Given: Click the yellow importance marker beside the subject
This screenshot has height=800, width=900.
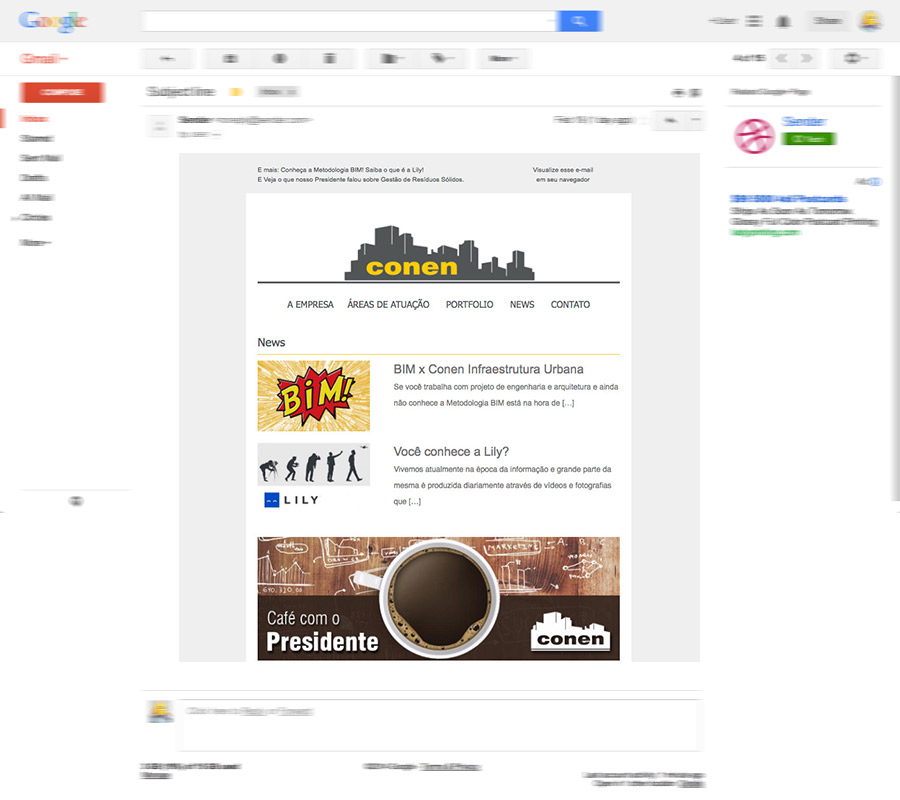Looking at the screenshot, I should (x=236, y=92).
